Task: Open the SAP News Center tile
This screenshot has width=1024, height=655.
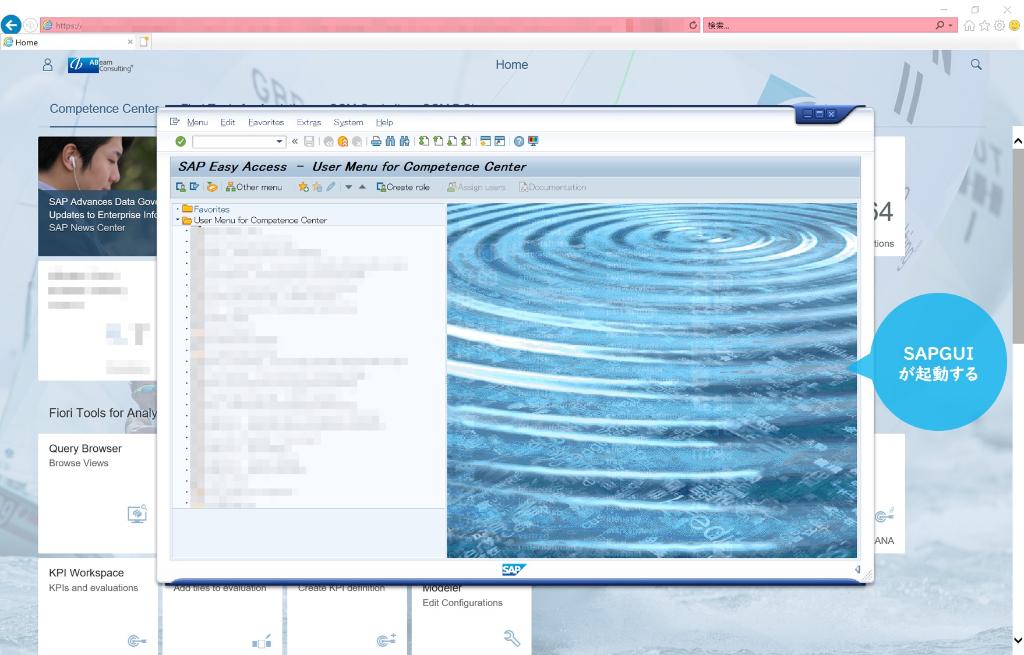Action: click(x=97, y=196)
